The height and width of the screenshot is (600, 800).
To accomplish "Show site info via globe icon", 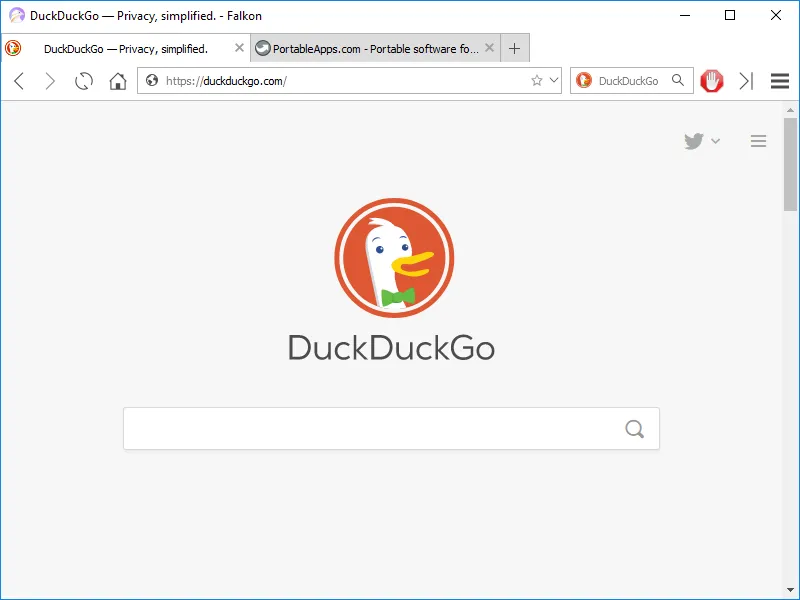I will pyautogui.click(x=152, y=81).
